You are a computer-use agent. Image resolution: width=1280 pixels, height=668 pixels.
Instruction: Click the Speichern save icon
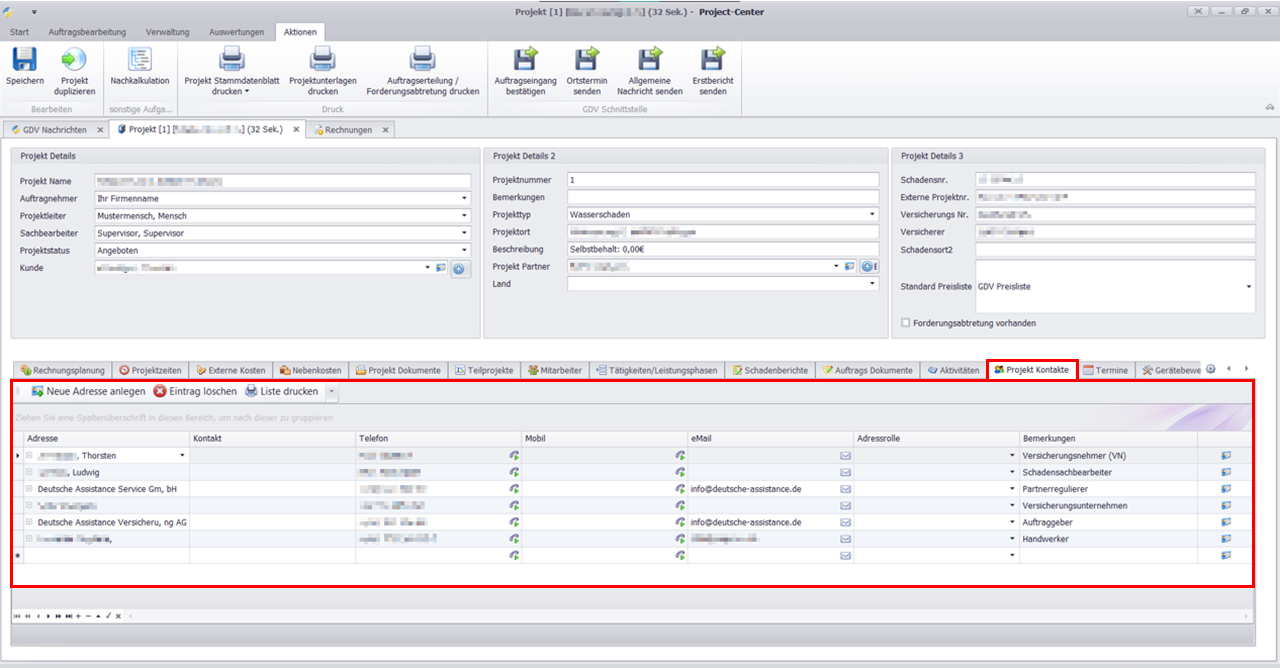(24, 60)
